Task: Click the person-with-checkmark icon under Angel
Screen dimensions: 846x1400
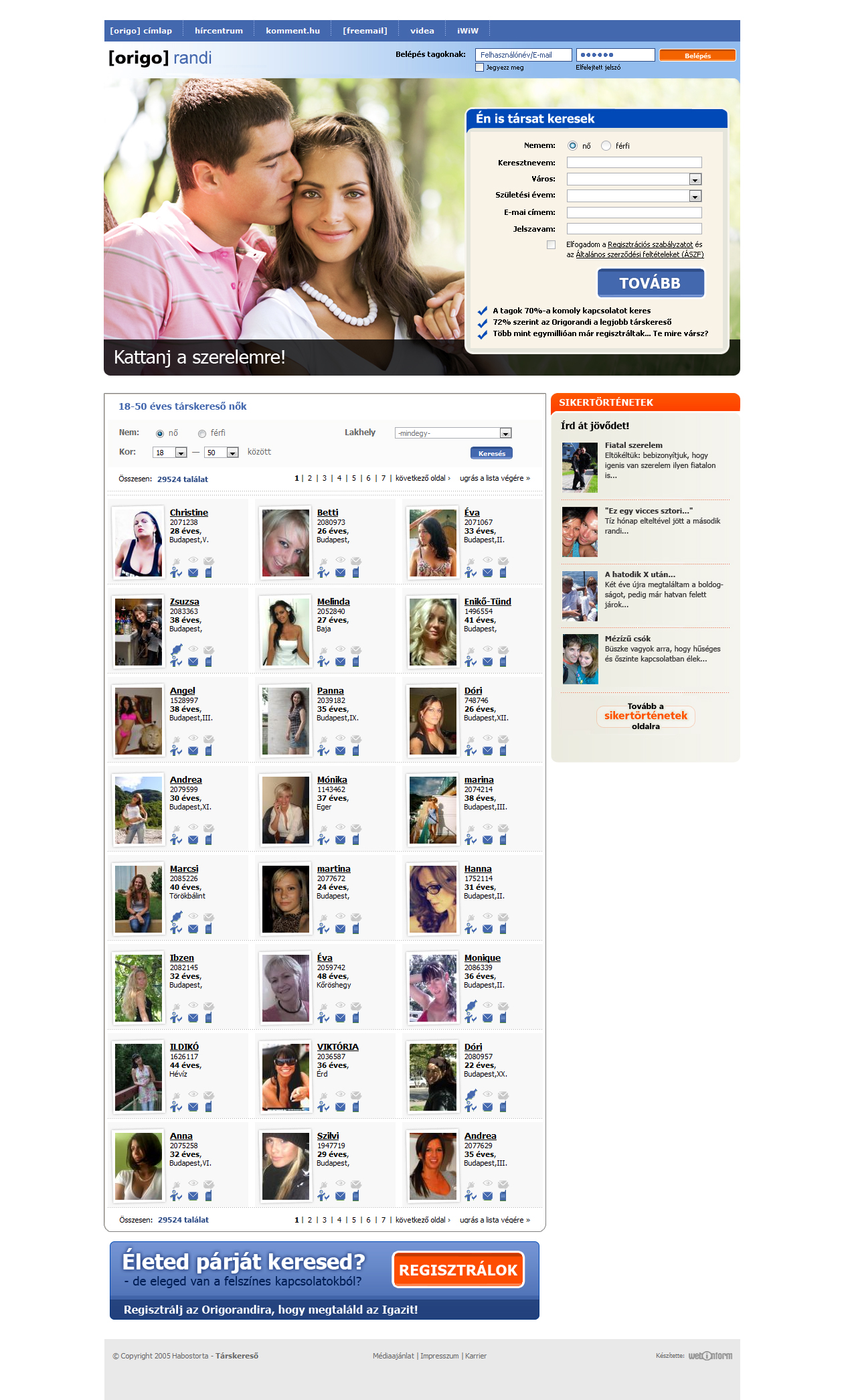Action: click(176, 751)
